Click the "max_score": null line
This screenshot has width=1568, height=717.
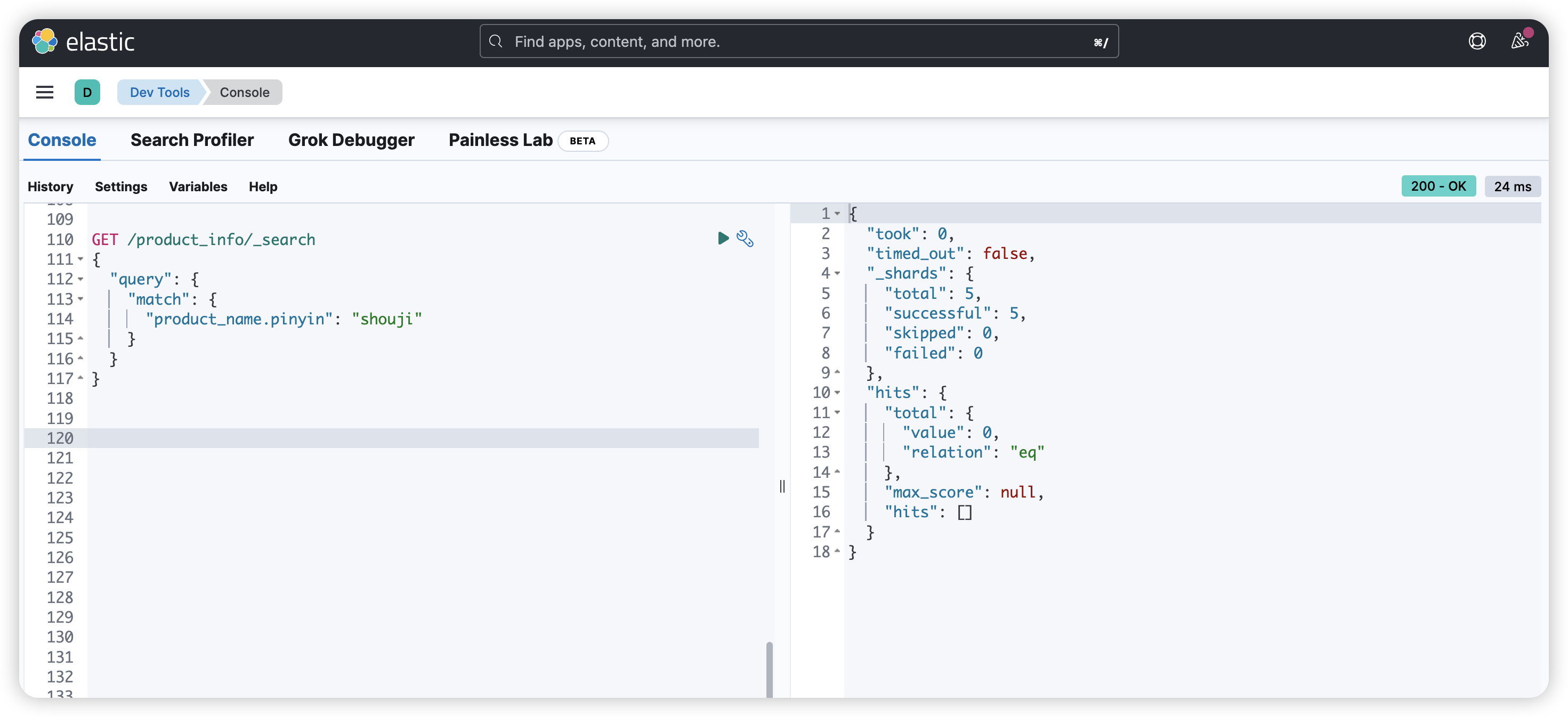click(964, 492)
